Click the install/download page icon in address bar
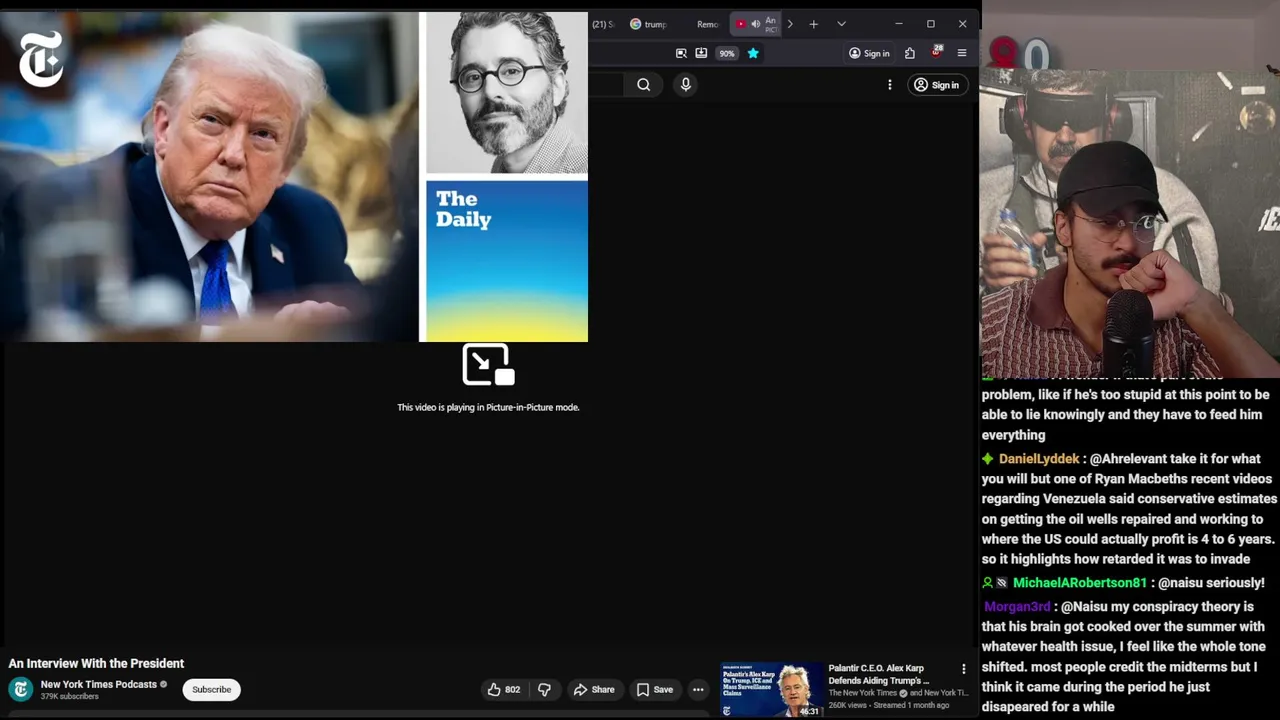The width and height of the screenshot is (1280, 720). pos(701,53)
